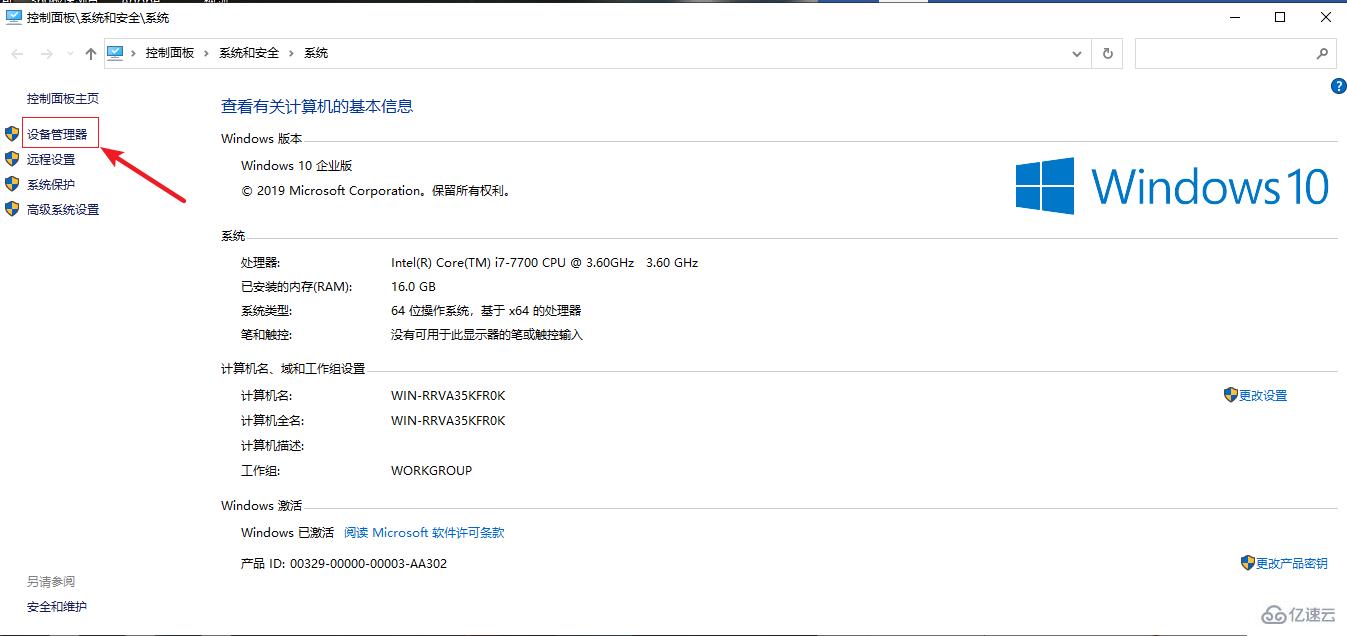Click the Forward navigation arrow
This screenshot has height=636, width=1347.
[x=47, y=54]
